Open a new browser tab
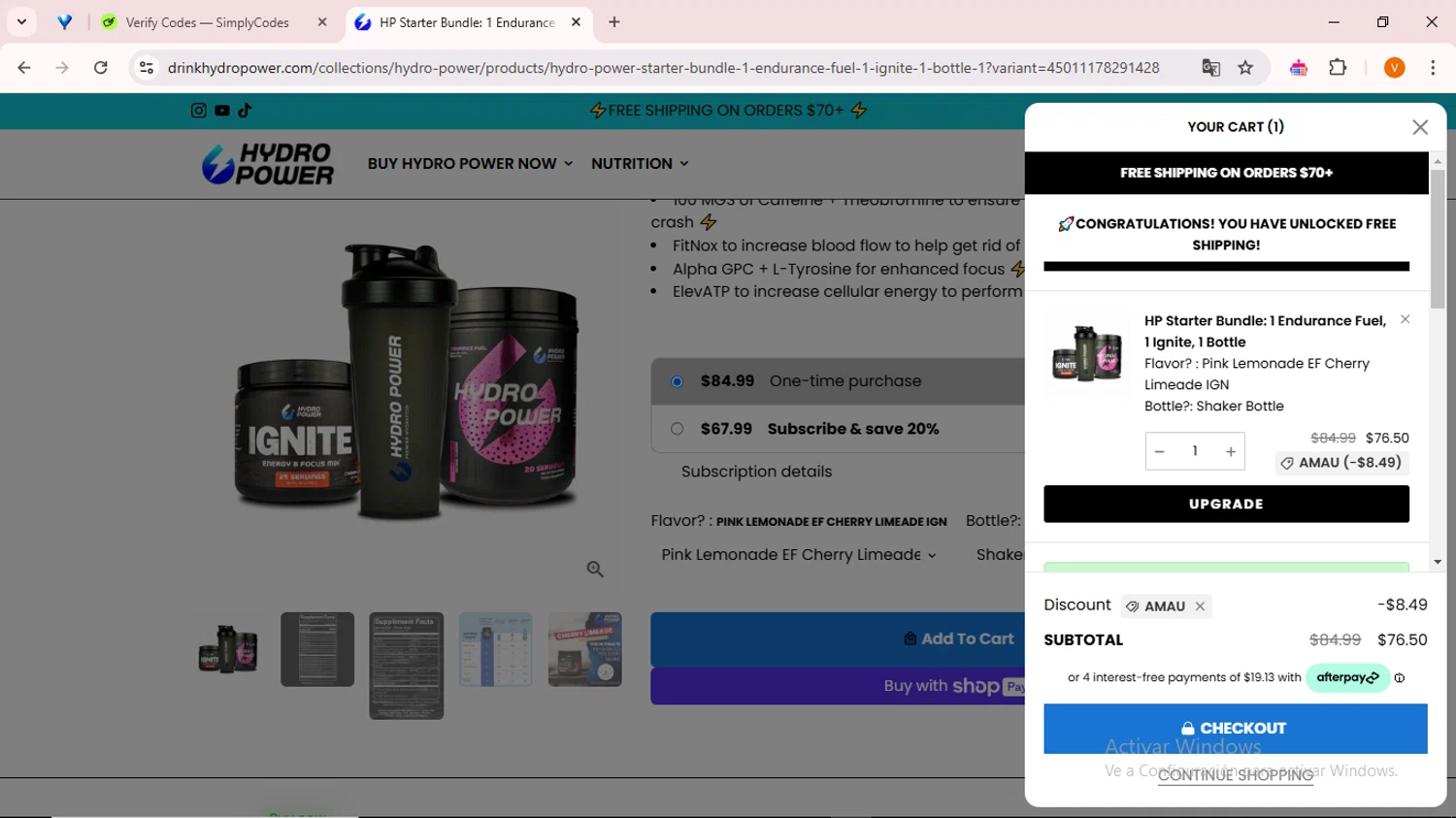 [614, 22]
